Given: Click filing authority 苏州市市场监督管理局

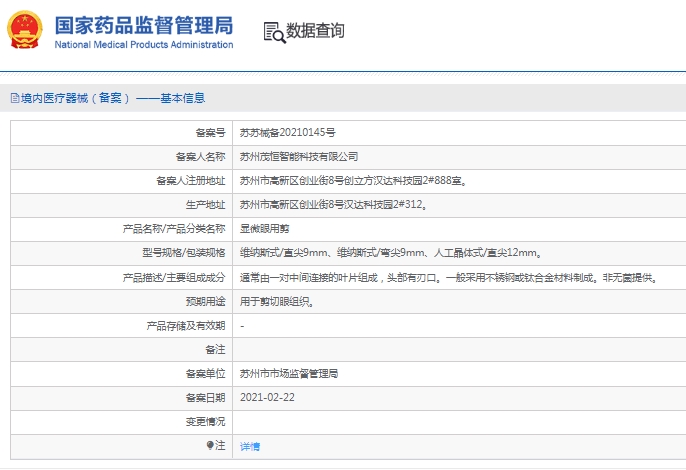Looking at the screenshot, I should pyautogui.click(x=289, y=374).
